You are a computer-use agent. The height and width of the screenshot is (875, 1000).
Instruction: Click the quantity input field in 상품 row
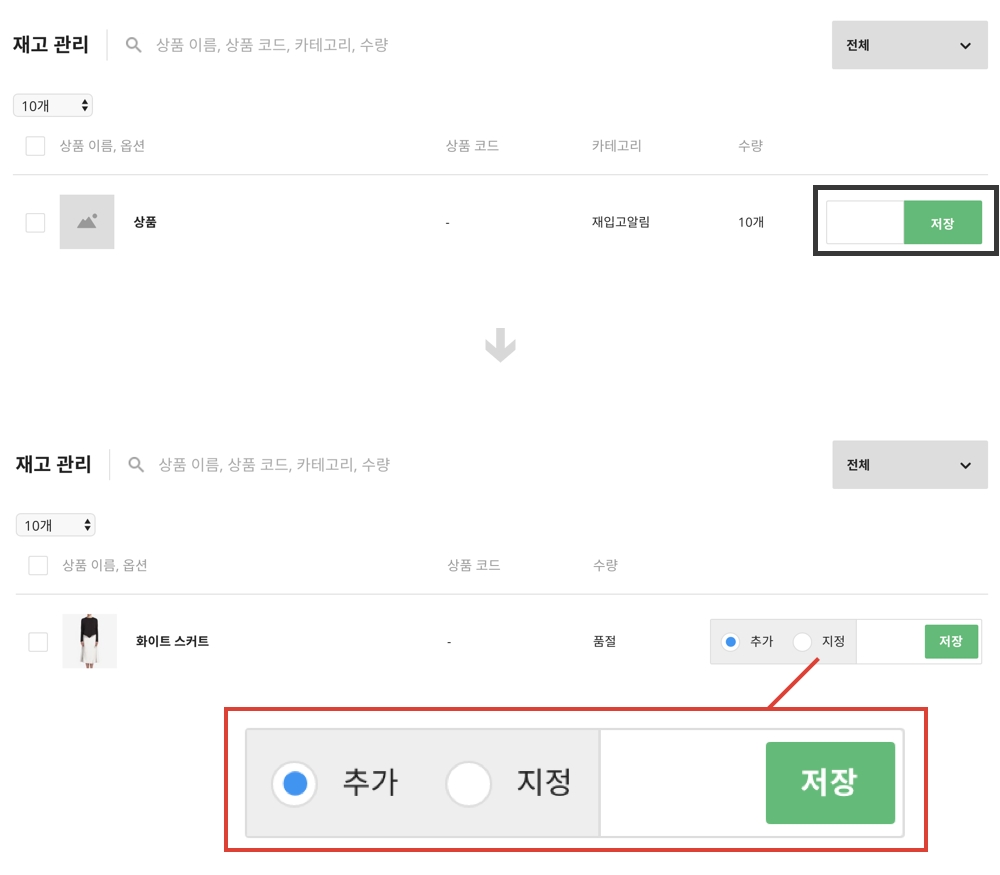click(865, 223)
